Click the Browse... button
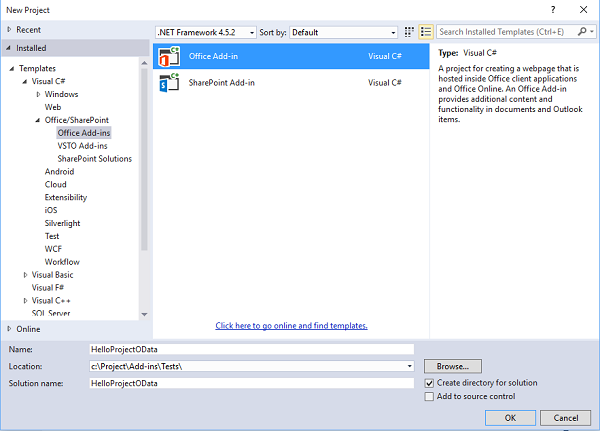Viewport: 600px width, 431px height. 453,366
